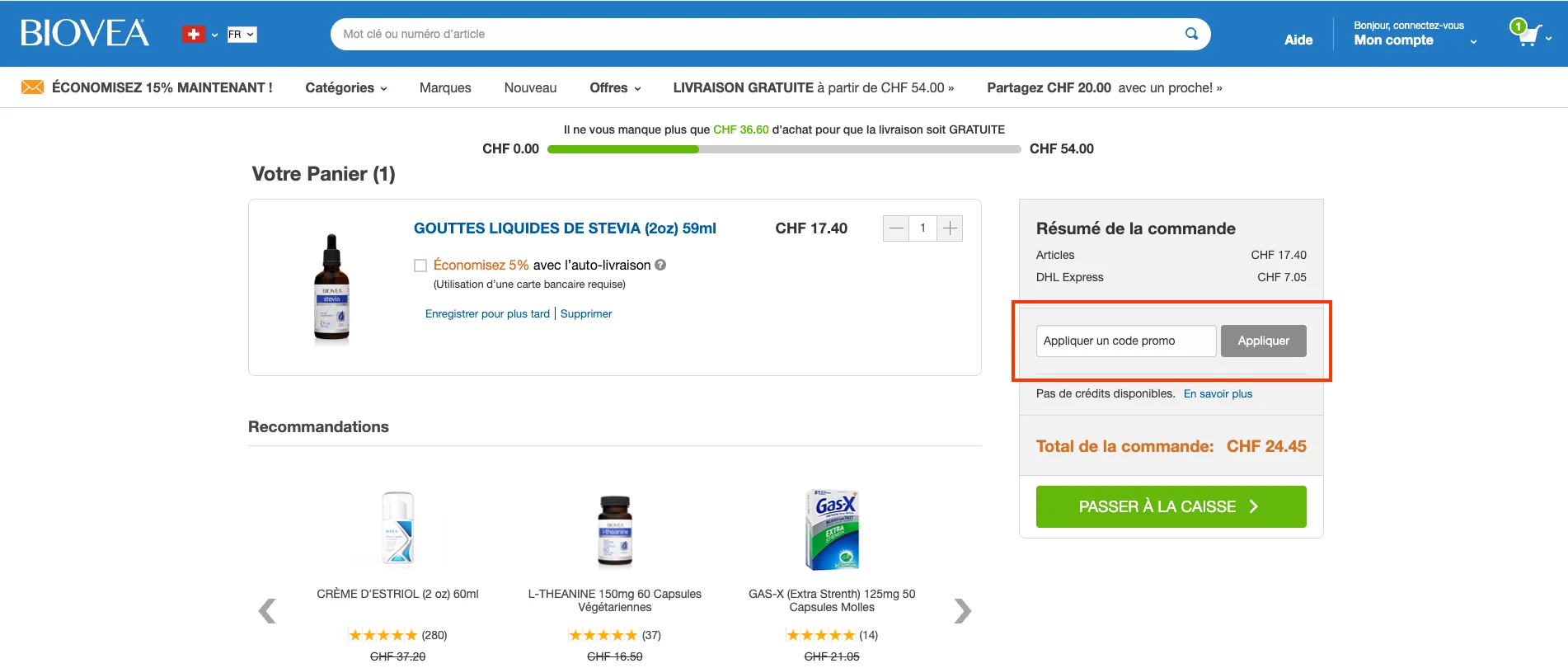Click the envelope icon beside the savings offer
The height and width of the screenshot is (668, 1568).
coord(31,86)
